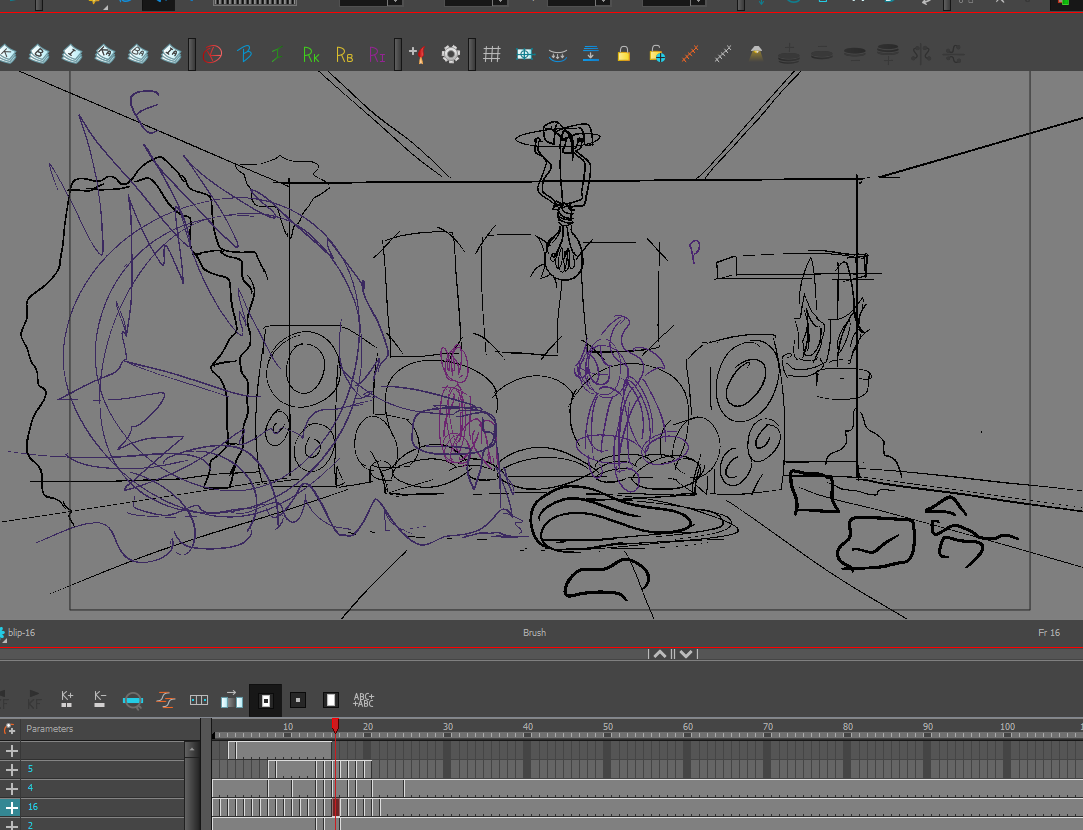1083x830 pixels.
Task: Click the double disc plus-below icon
Action: (888, 54)
